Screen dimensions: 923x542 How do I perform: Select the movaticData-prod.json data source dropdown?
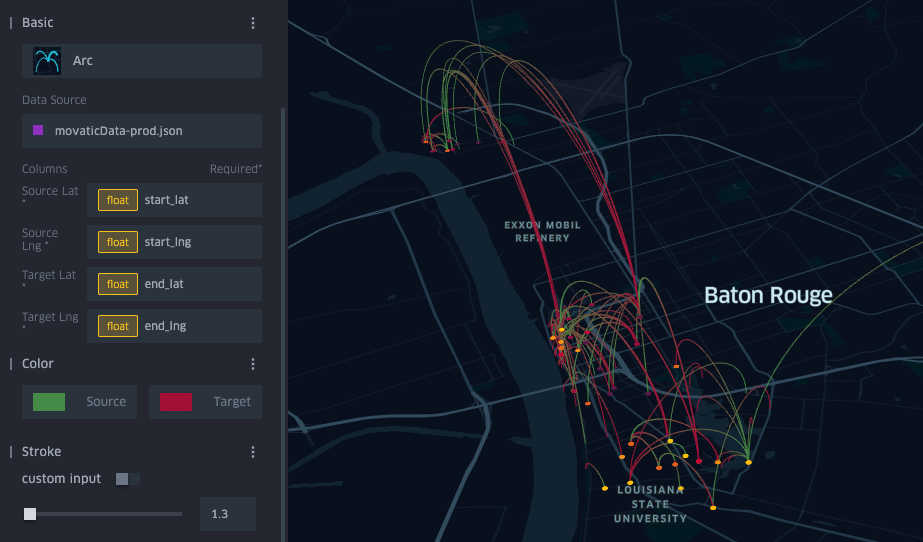point(142,131)
